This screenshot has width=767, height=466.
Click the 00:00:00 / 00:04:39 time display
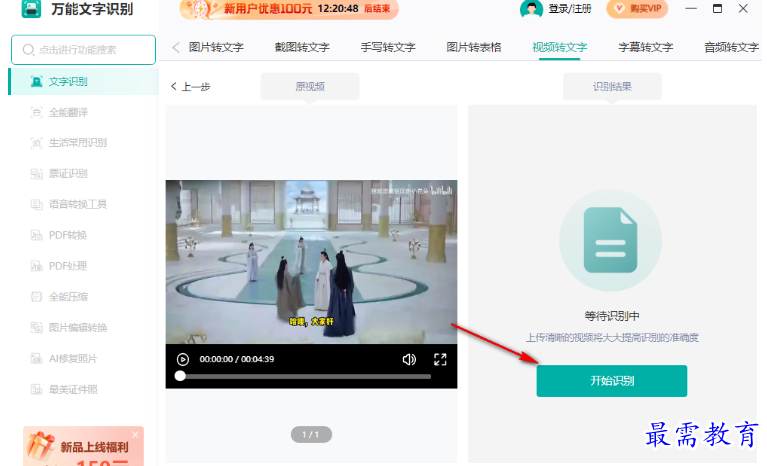[x=237, y=359]
